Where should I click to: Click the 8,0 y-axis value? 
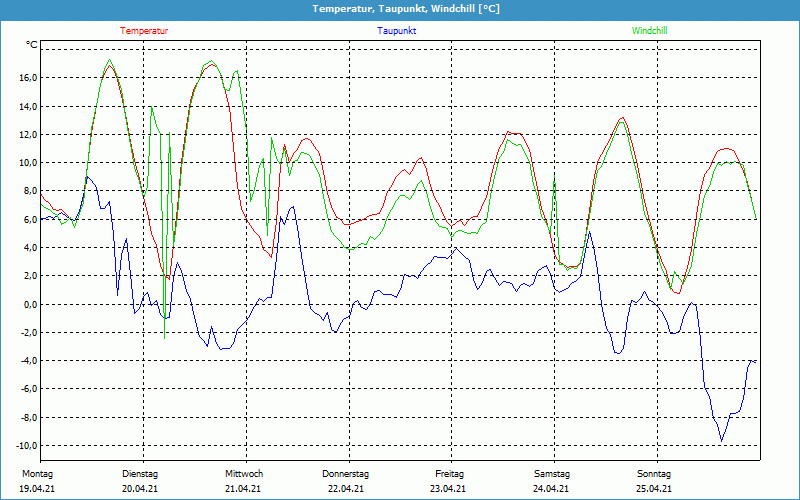31,191
